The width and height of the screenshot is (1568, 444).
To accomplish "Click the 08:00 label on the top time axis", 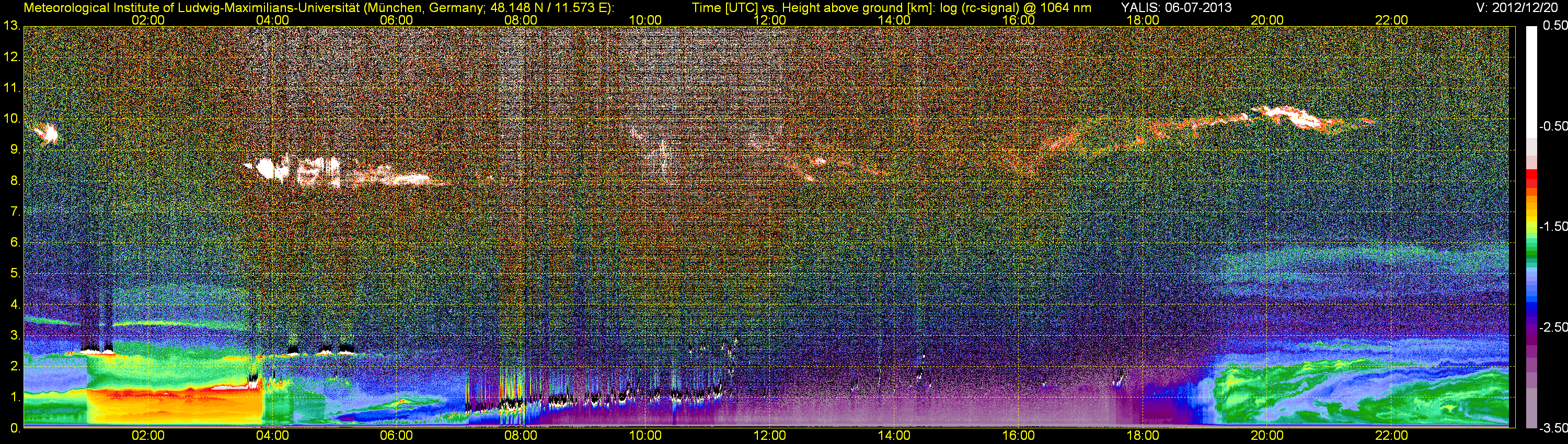I will [x=521, y=20].
